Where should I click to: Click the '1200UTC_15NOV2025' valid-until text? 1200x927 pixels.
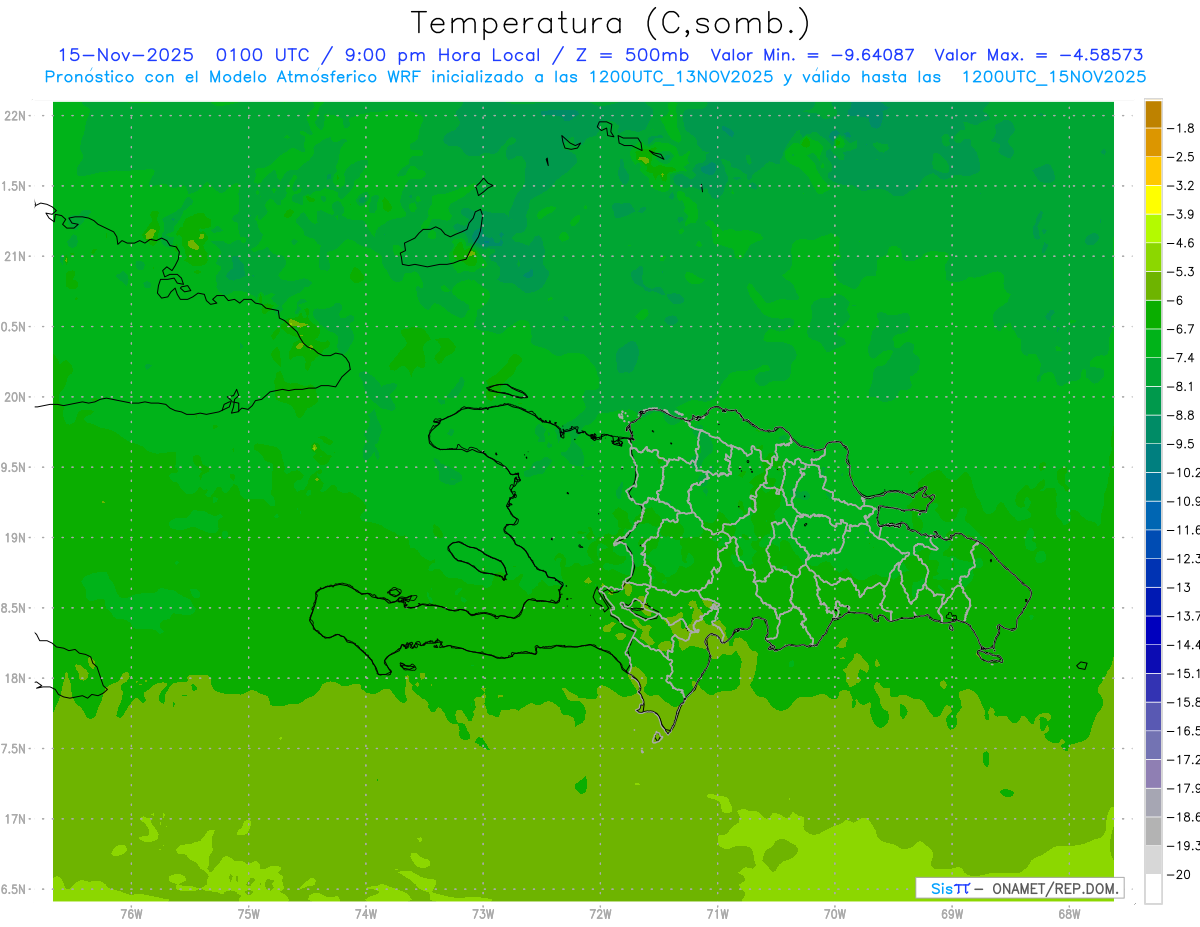coord(1054,77)
